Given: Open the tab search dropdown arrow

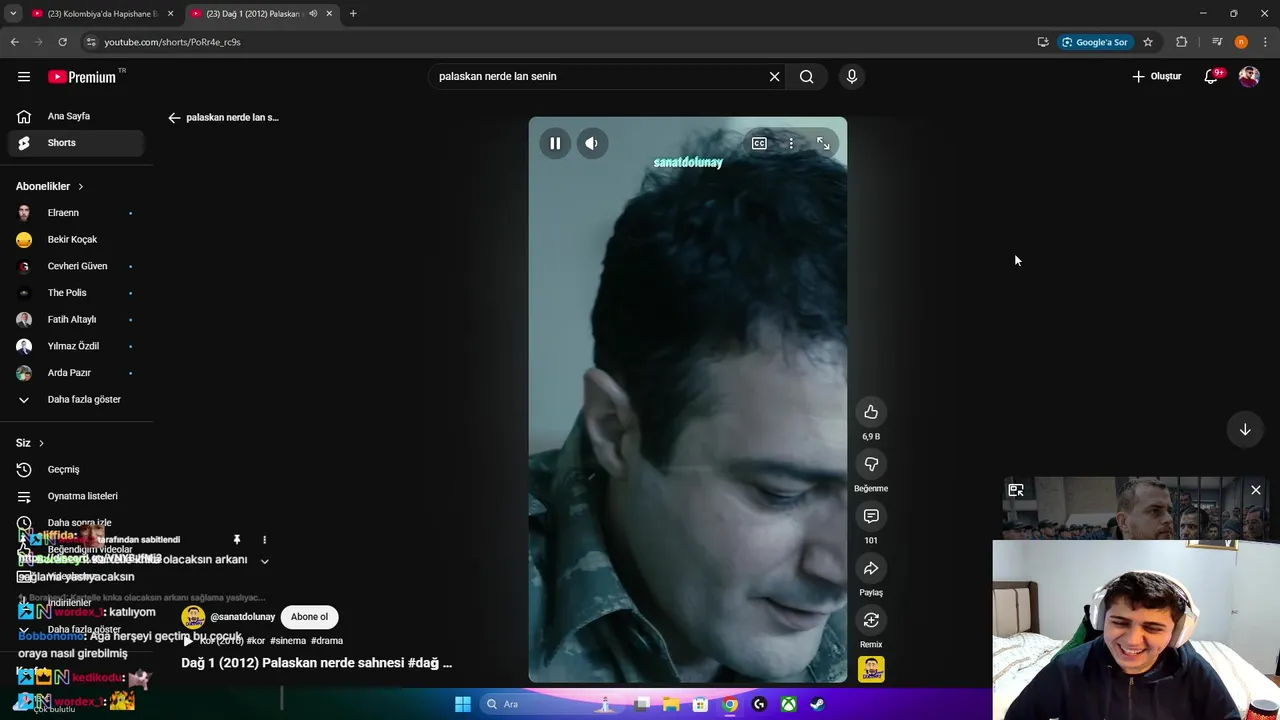Looking at the screenshot, I should click(13, 14).
